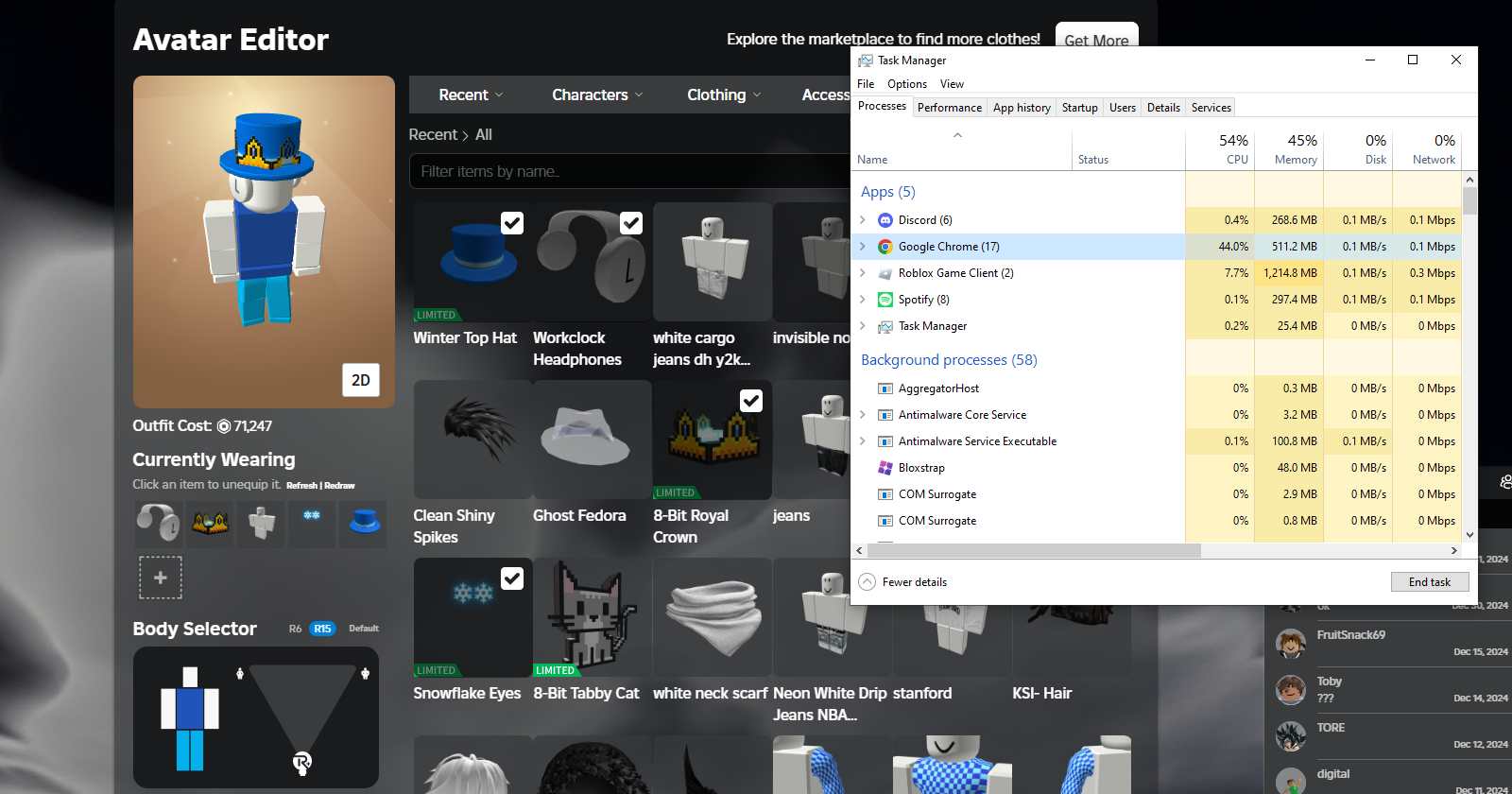Uncheck the Winter Top Hat checkbox
Viewport: 1512px width, 794px height.
pos(512,223)
